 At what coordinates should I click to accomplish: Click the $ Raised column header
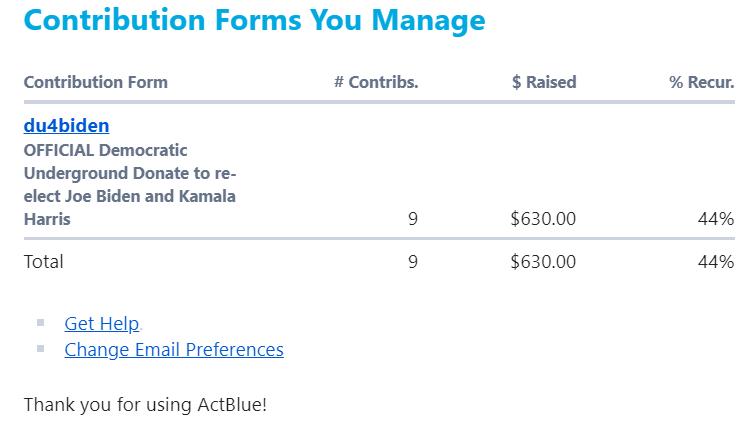(x=544, y=82)
